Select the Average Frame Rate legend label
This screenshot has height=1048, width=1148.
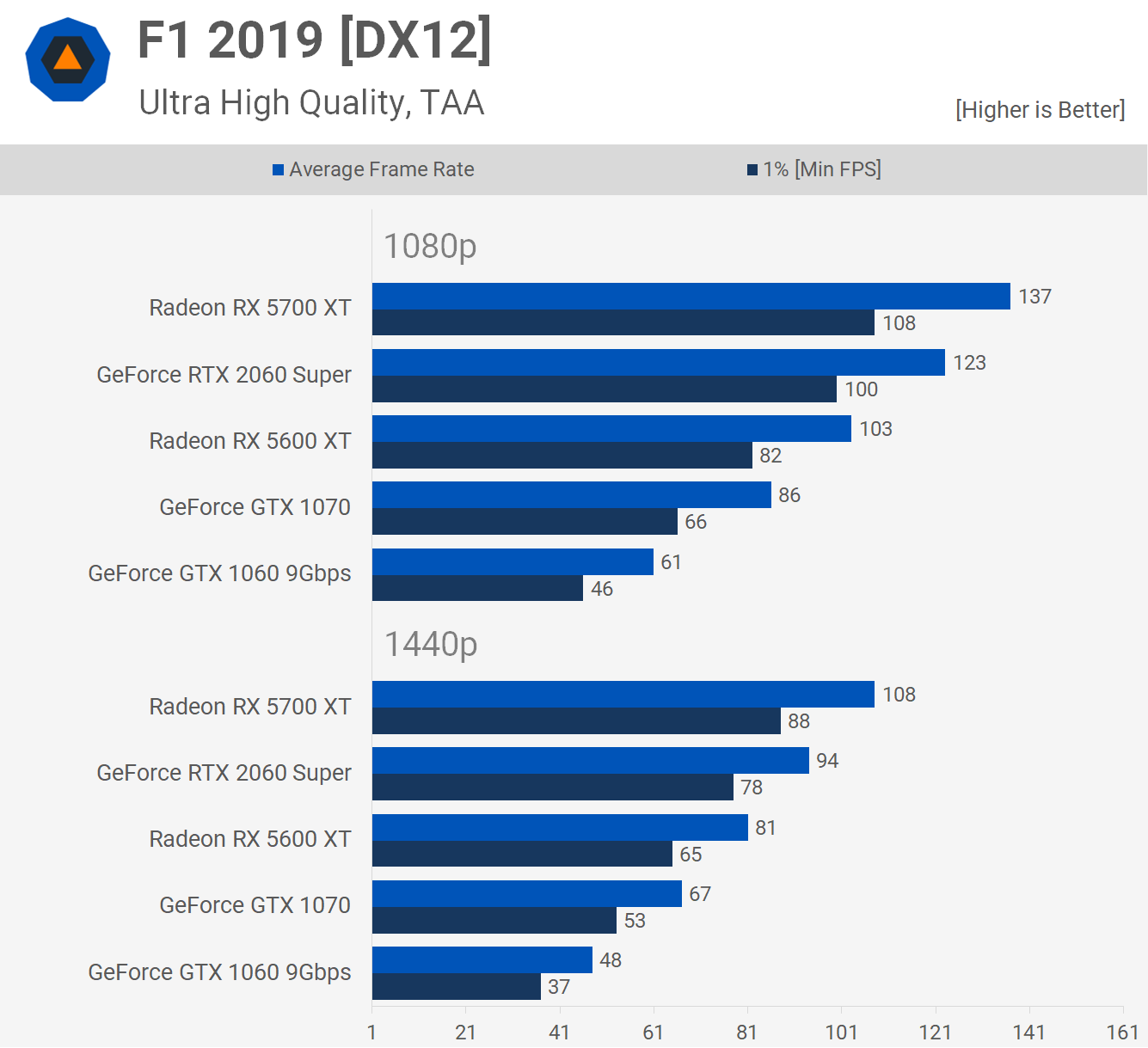(x=381, y=169)
